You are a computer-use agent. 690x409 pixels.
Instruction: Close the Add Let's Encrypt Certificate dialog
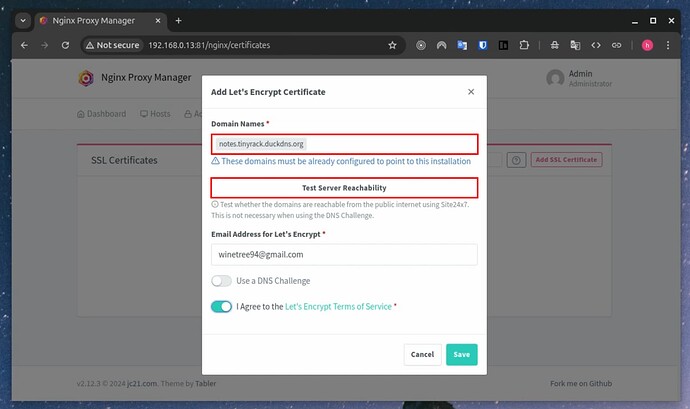471,92
